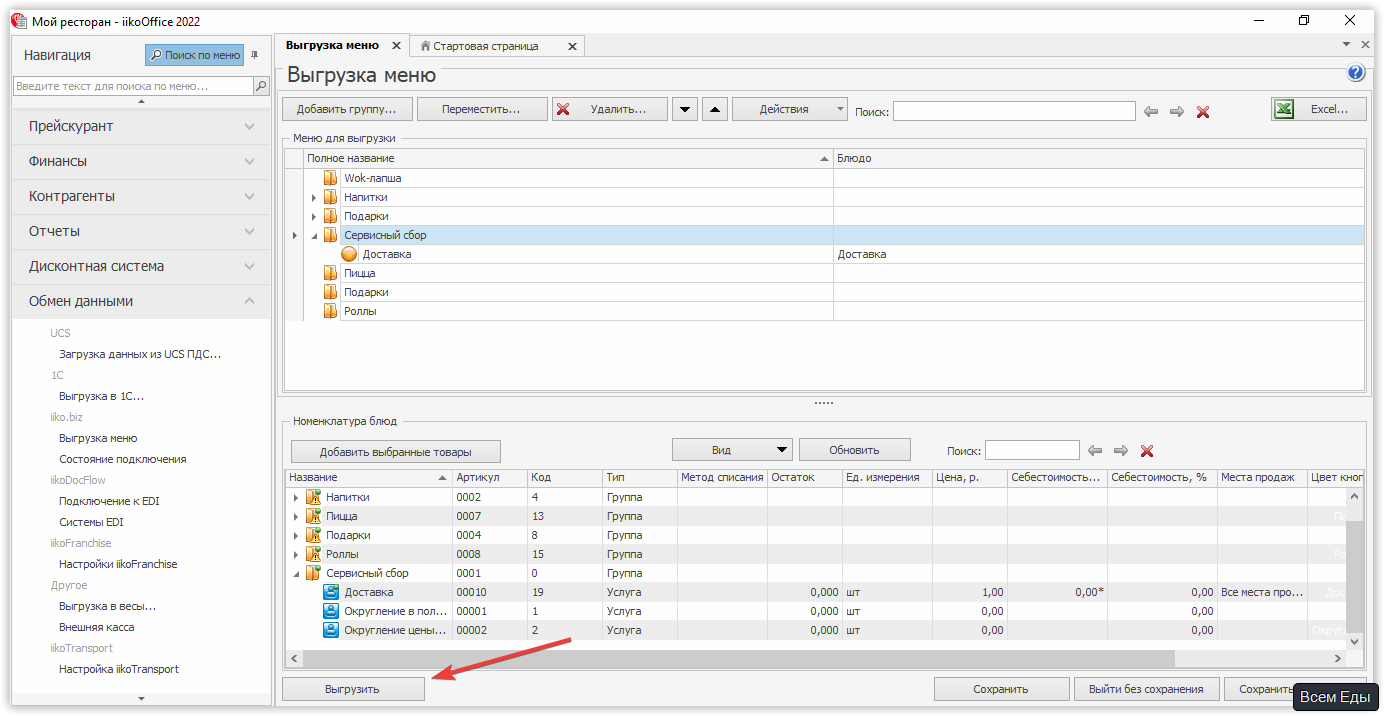This screenshot has height=716, width=1384.
Task: Move selected menu item down arrow
Action: click(685, 109)
